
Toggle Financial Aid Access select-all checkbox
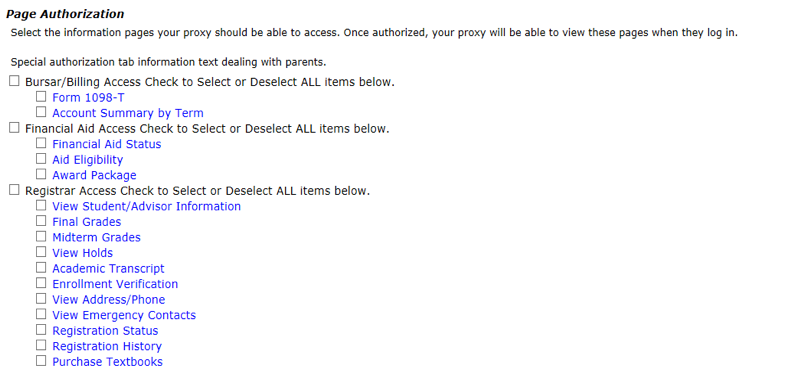coord(14,128)
